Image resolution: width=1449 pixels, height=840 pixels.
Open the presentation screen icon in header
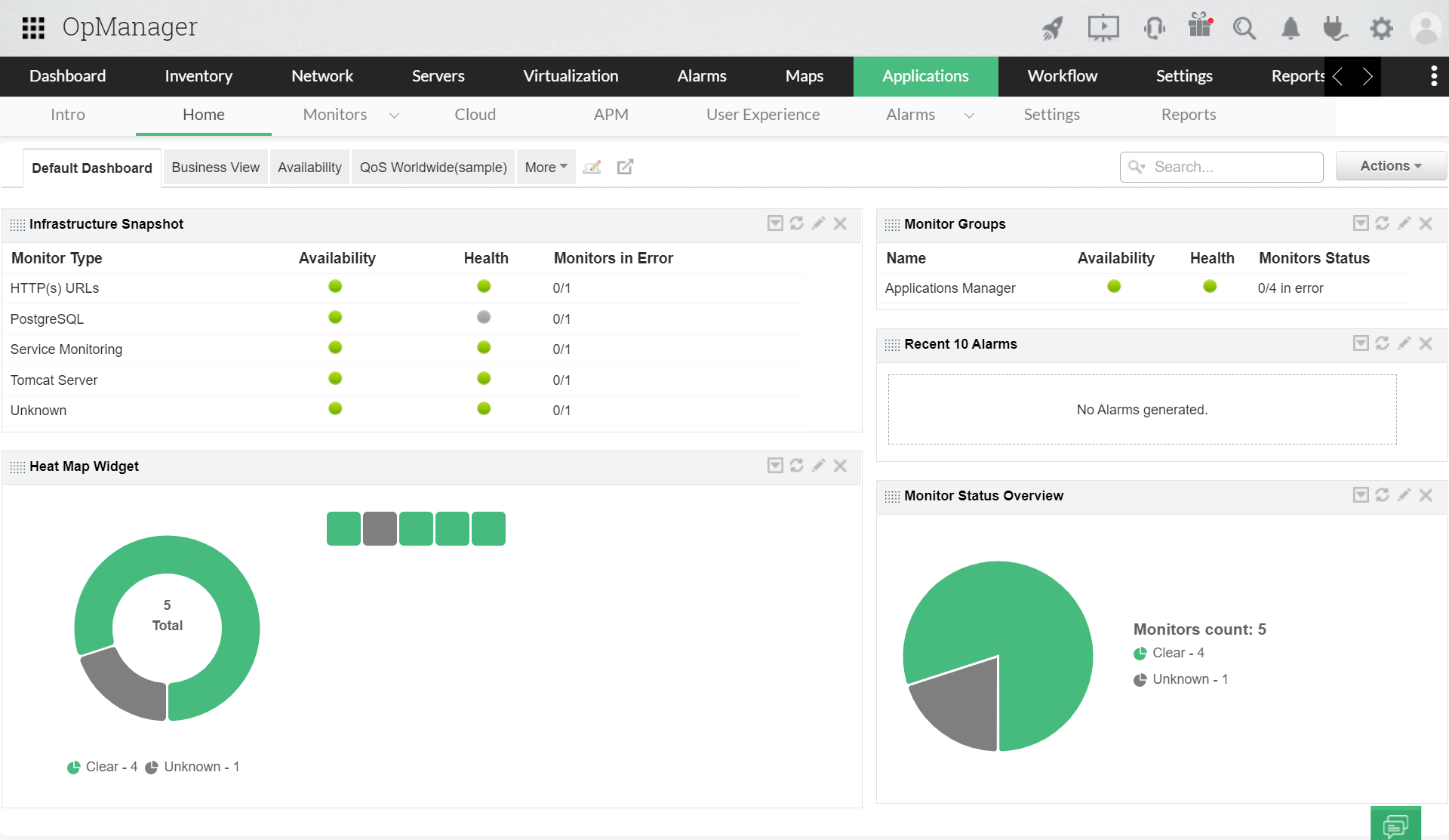1103,29
